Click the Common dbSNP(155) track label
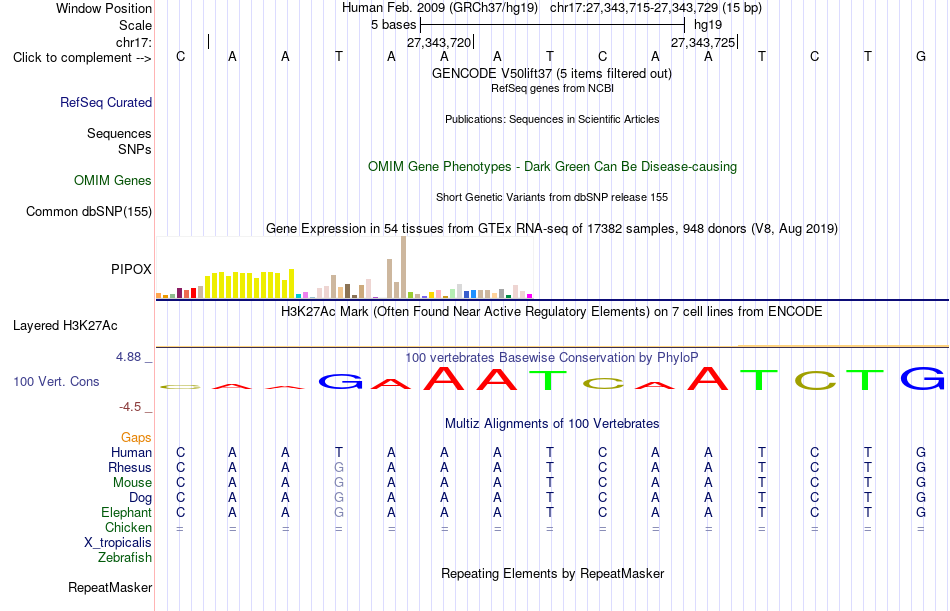This screenshot has width=950, height=611. pos(89,212)
